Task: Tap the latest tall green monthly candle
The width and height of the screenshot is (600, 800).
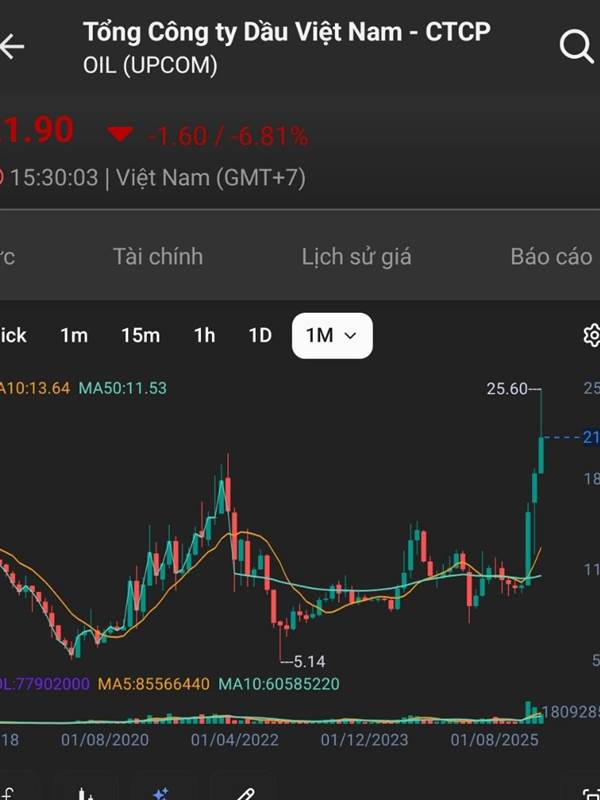Action: (x=541, y=455)
